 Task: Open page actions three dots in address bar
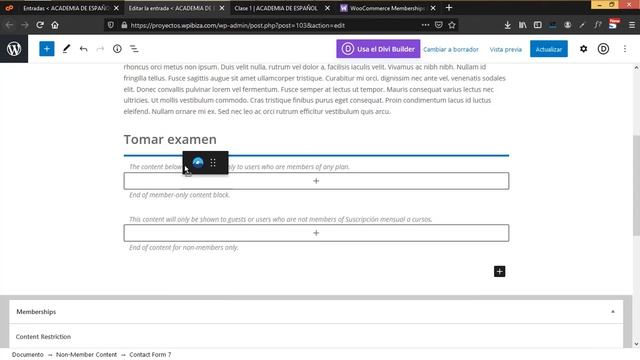[x=425, y=25]
